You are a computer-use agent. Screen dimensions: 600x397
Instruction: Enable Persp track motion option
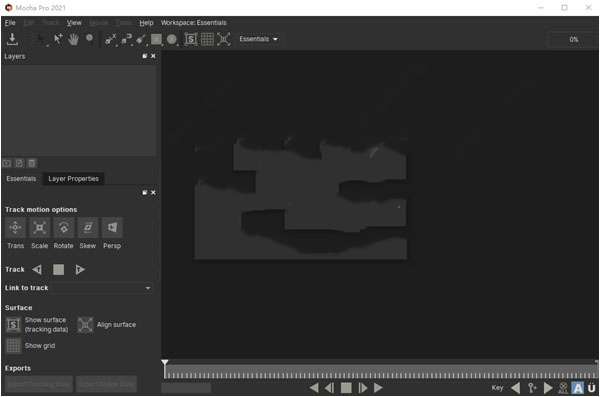[x=112, y=228]
